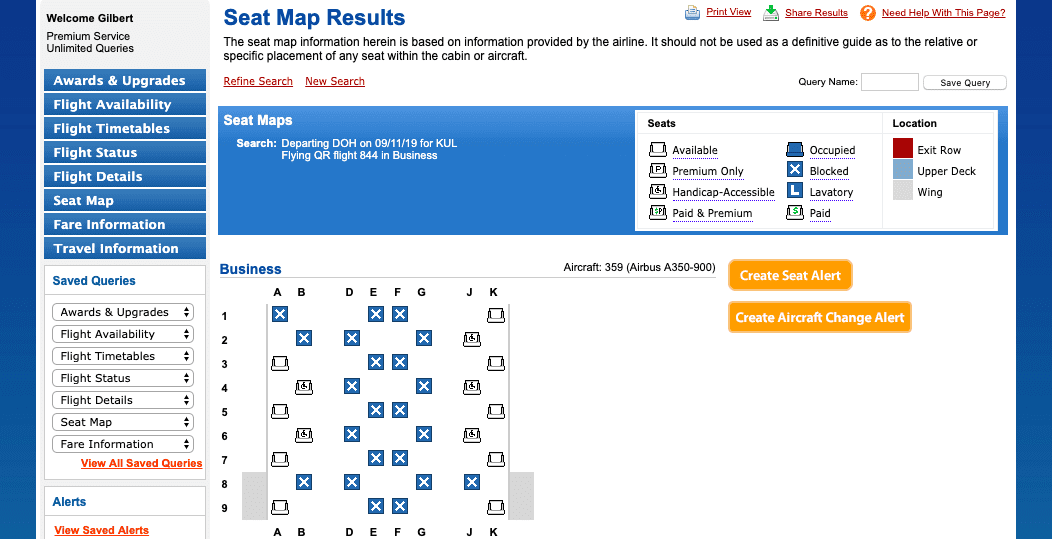This screenshot has width=1052, height=539.
Task: Select handicap-accessible seat 4B
Action: pyautogui.click(x=304, y=387)
